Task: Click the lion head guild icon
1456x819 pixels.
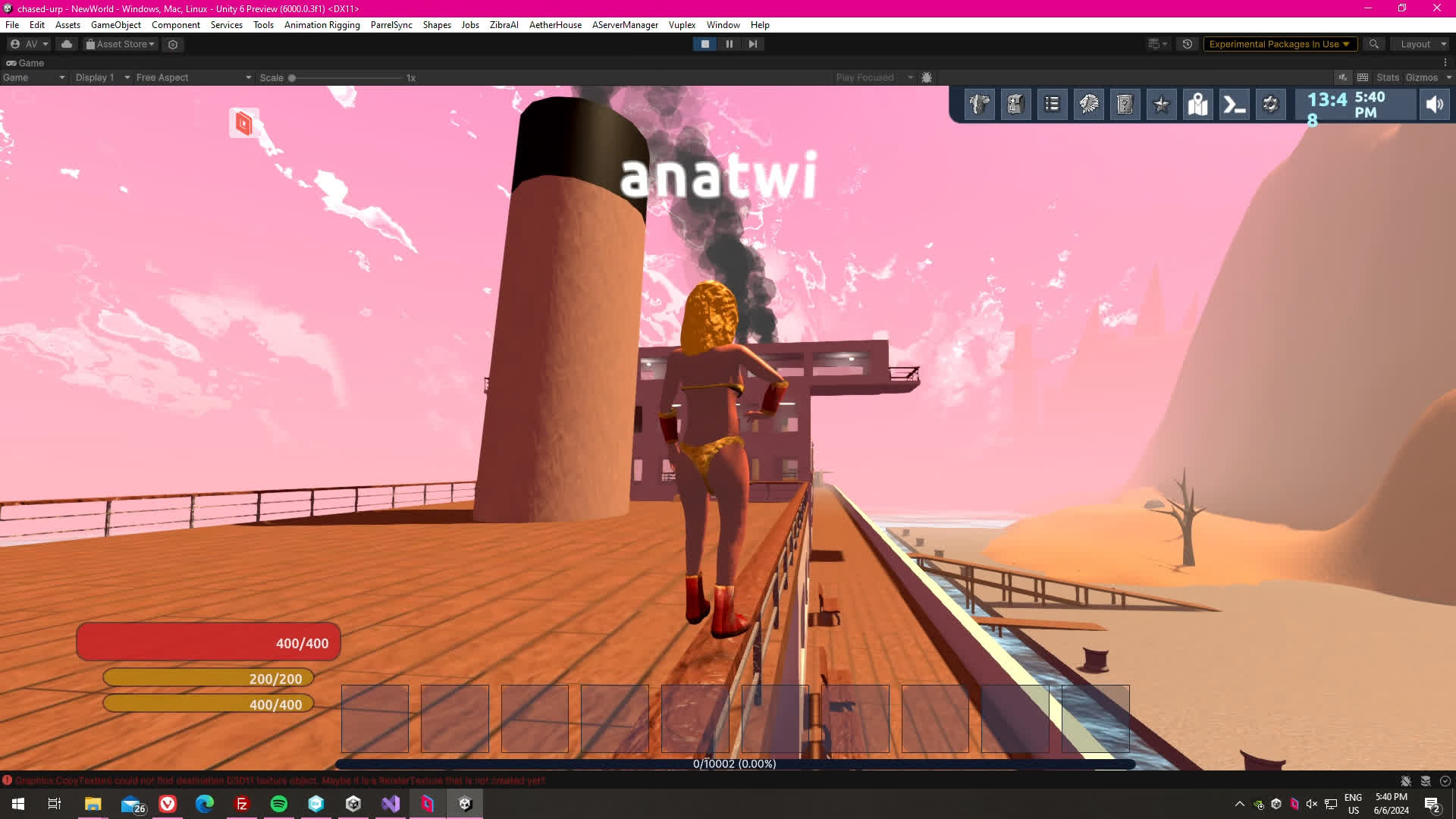Action: (1088, 104)
